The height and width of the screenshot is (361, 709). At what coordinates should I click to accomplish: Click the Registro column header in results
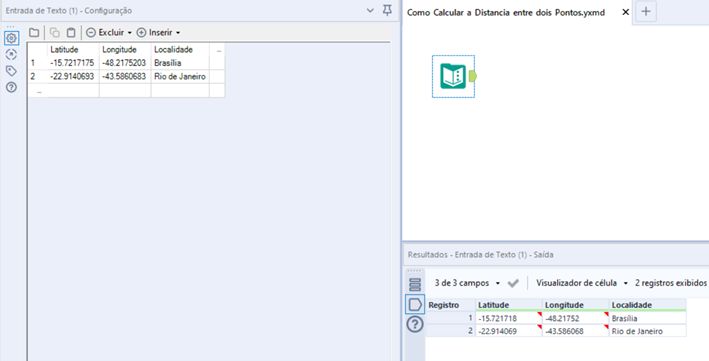click(451, 305)
